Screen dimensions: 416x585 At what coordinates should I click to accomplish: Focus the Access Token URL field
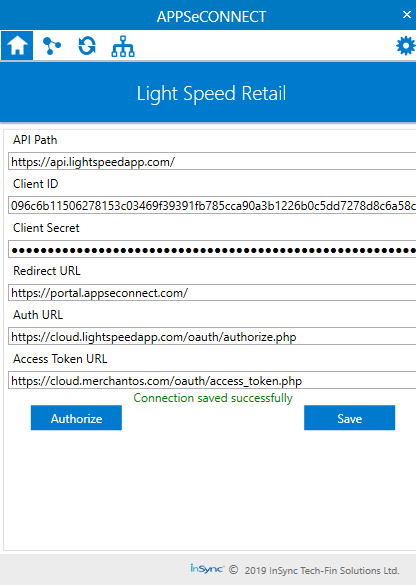212,380
